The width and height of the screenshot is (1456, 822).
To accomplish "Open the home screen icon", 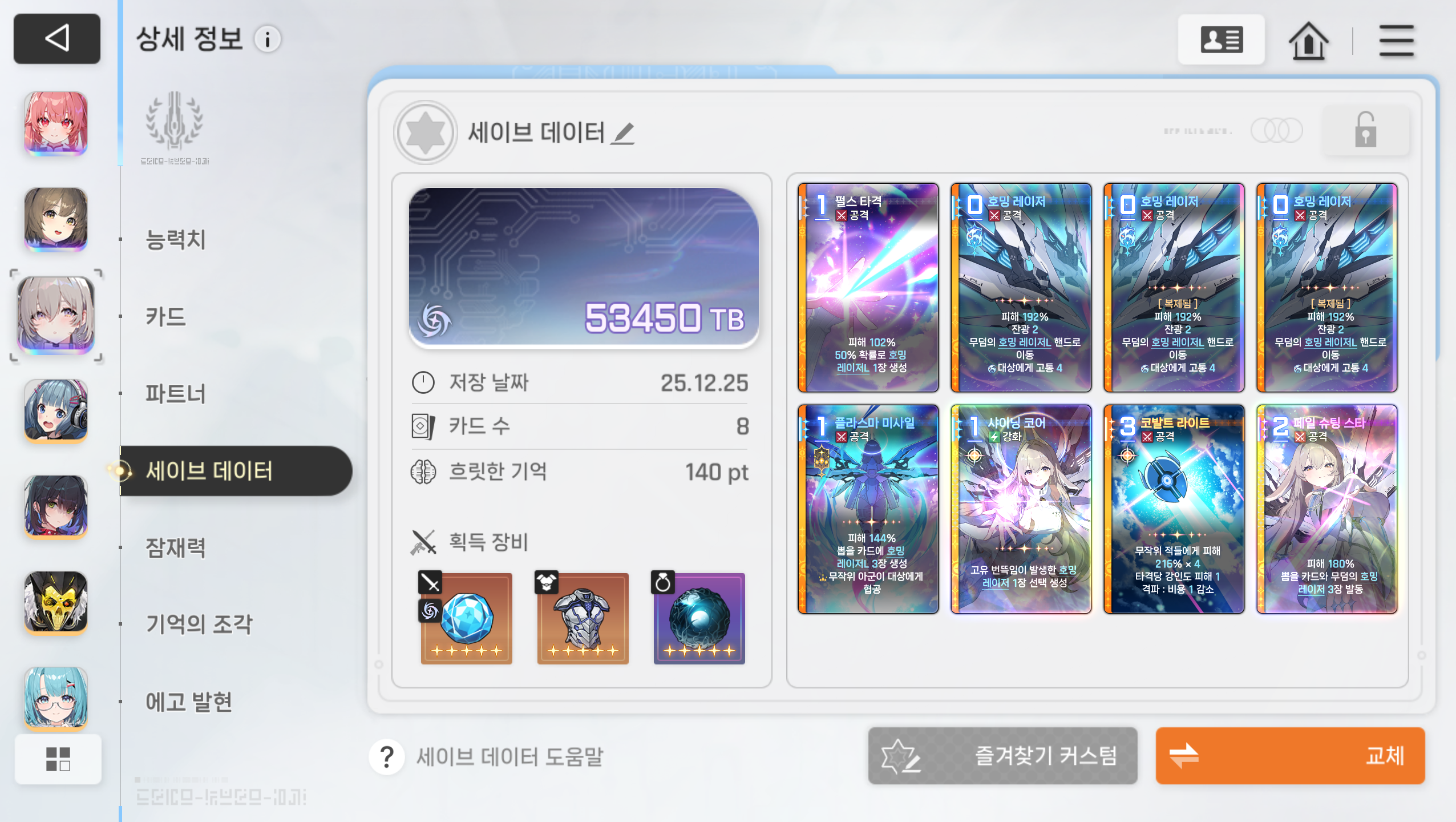I will click(1308, 40).
